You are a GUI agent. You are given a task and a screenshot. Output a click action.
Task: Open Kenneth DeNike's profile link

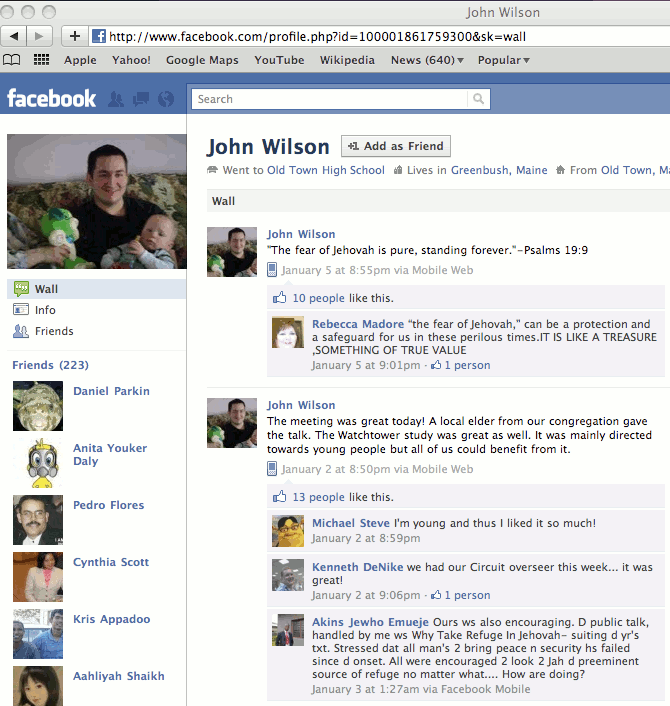(x=358, y=567)
